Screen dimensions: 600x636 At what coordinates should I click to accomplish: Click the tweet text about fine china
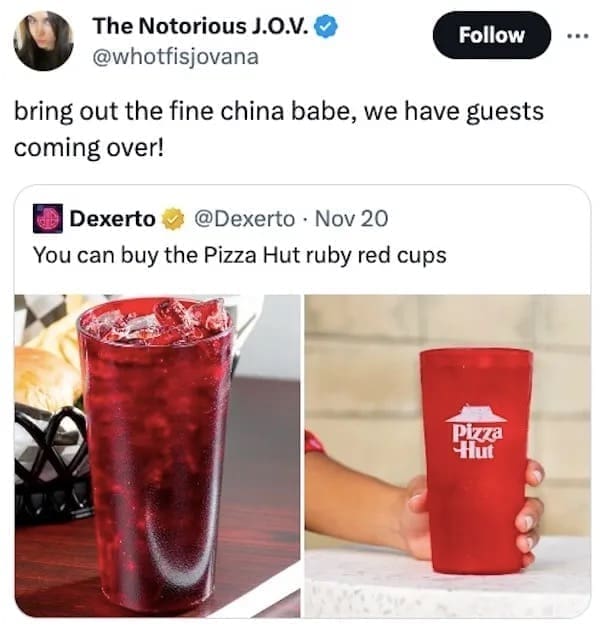[279, 129]
